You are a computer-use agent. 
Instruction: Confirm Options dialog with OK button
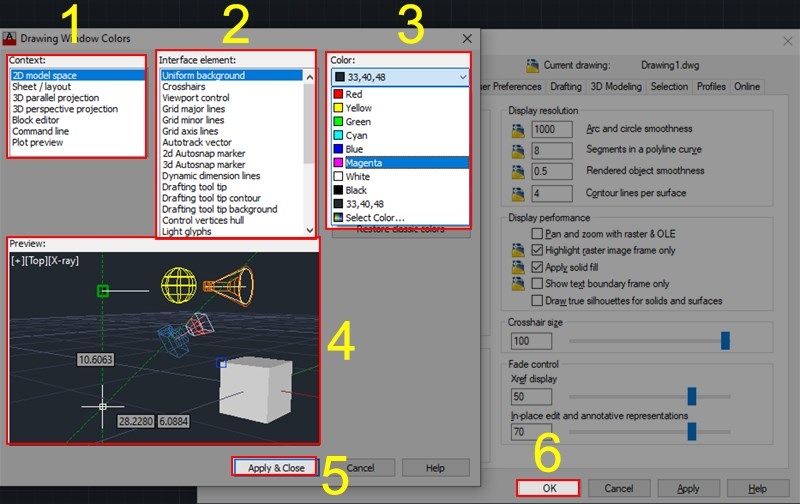(549, 488)
